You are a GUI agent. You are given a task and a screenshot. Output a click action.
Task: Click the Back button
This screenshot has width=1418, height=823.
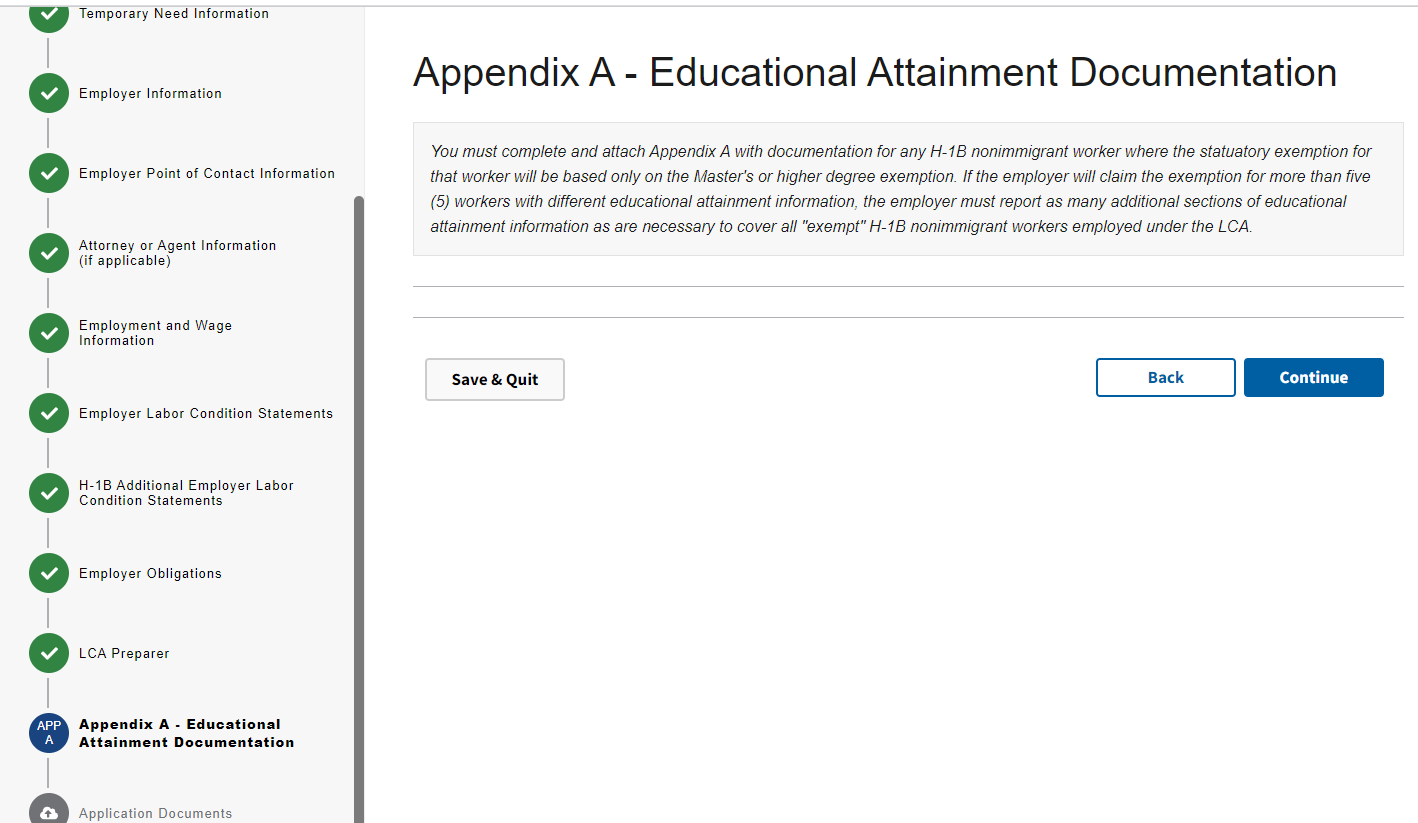coord(1165,378)
